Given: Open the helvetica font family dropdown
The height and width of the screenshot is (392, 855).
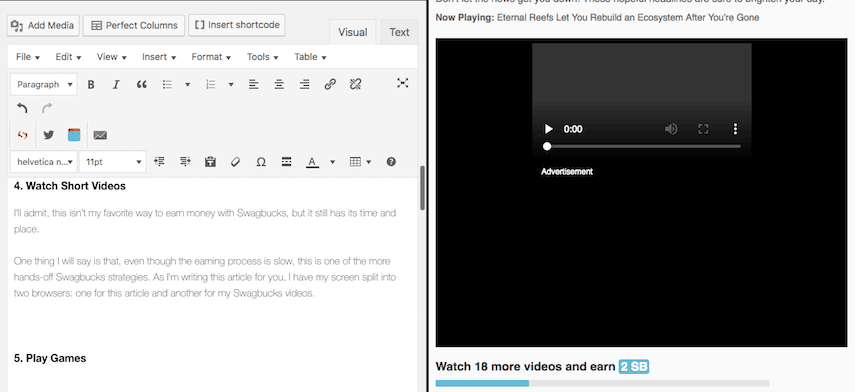Looking at the screenshot, I should (x=44, y=162).
